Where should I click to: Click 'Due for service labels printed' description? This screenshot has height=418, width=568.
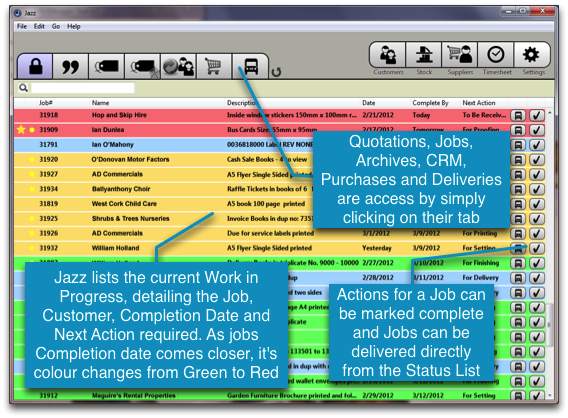[x=270, y=233]
